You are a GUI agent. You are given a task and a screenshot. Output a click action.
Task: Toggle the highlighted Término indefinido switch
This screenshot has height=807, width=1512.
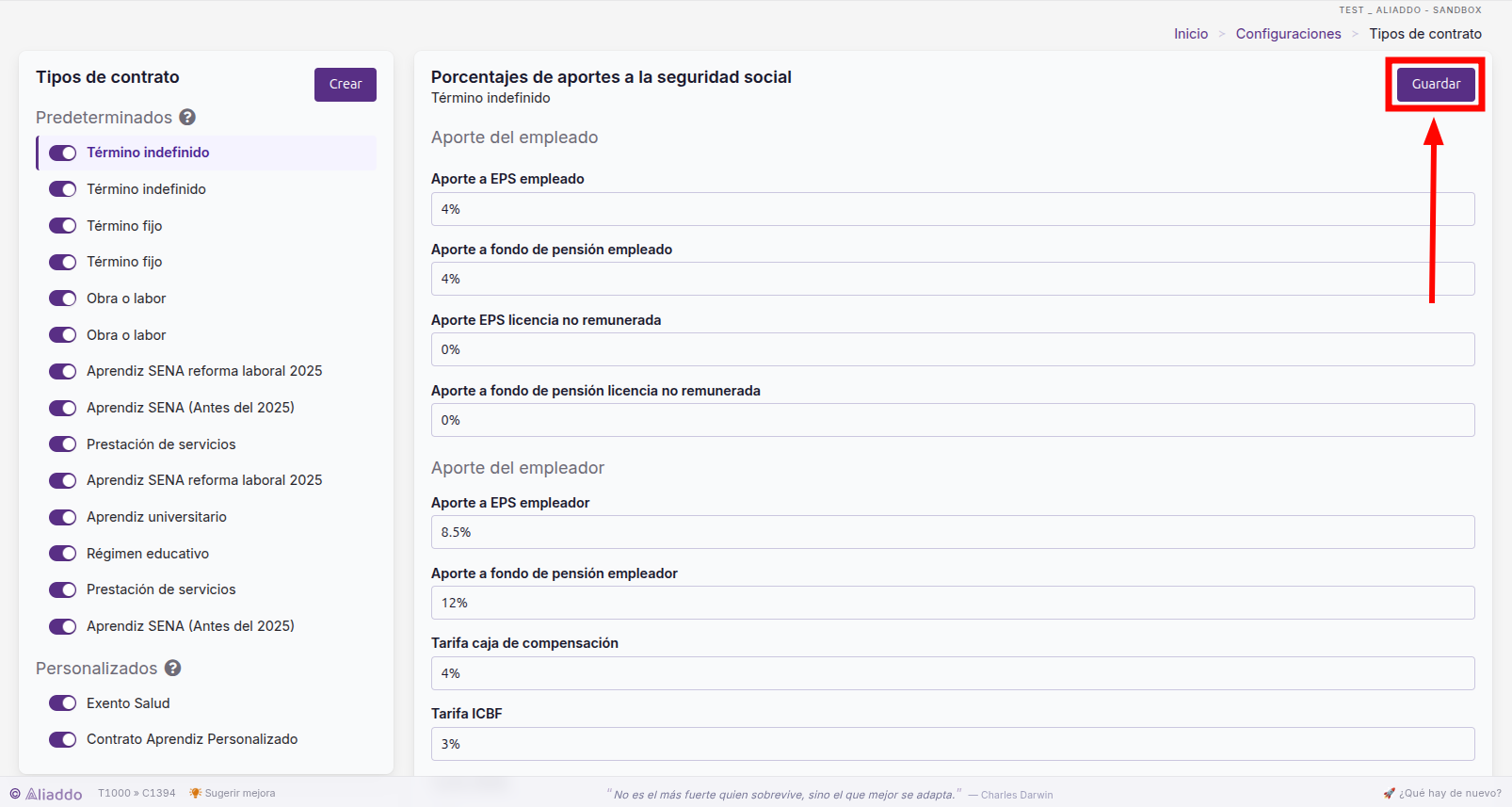tap(62, 153)
